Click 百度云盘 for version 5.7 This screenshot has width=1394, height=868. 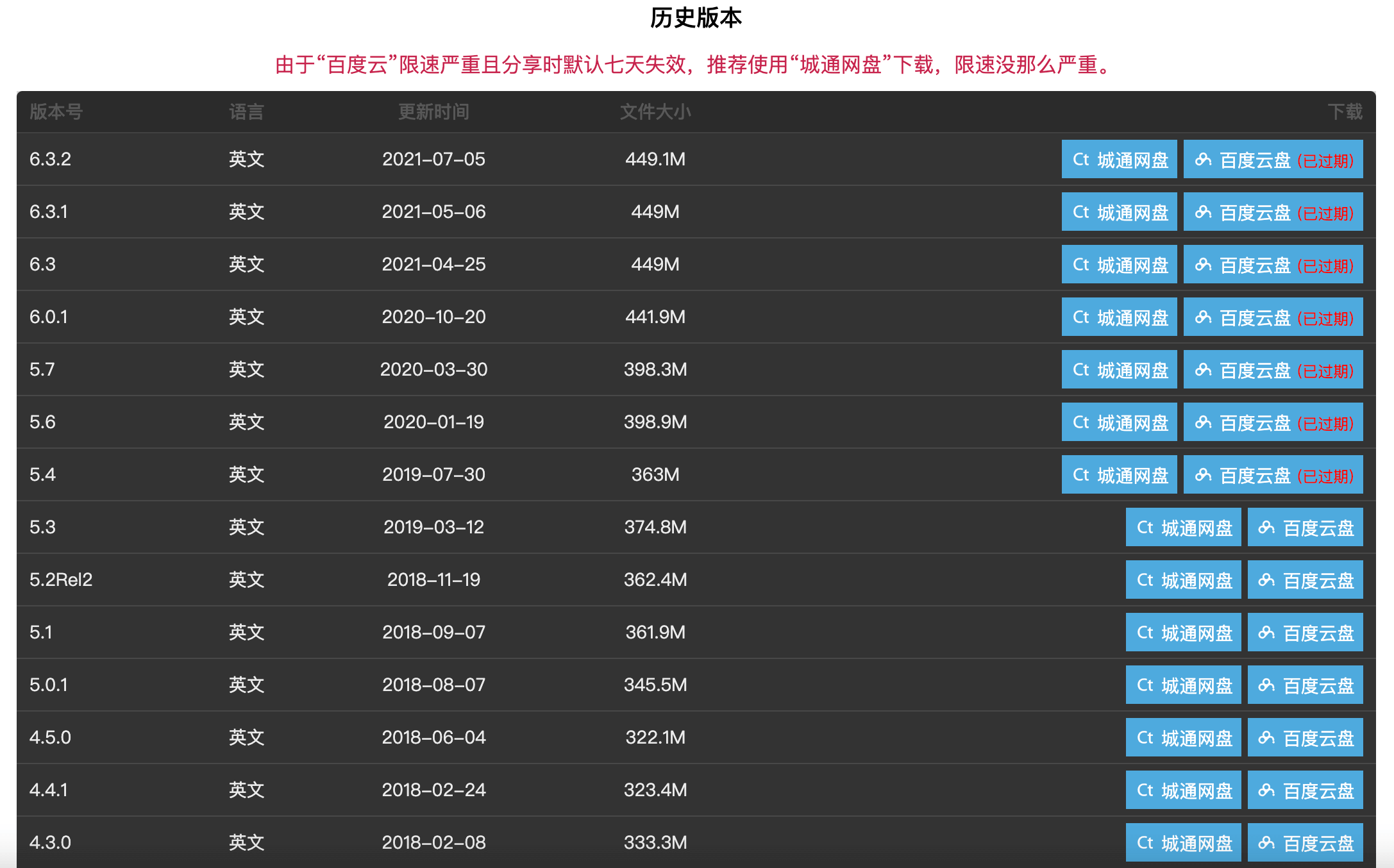tap(1273, 369)
